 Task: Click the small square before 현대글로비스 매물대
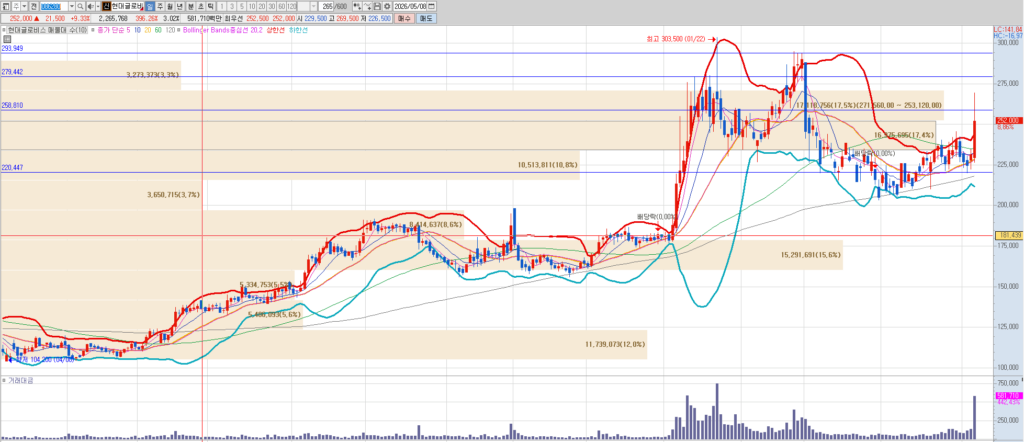(4, 30)
